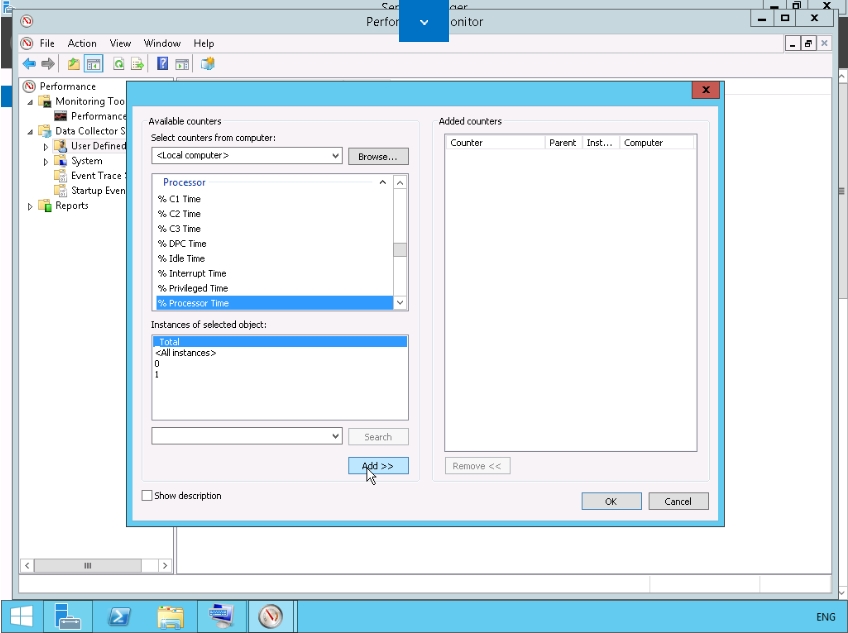
Task: Open the Window menu
Action: pos(162,43)
